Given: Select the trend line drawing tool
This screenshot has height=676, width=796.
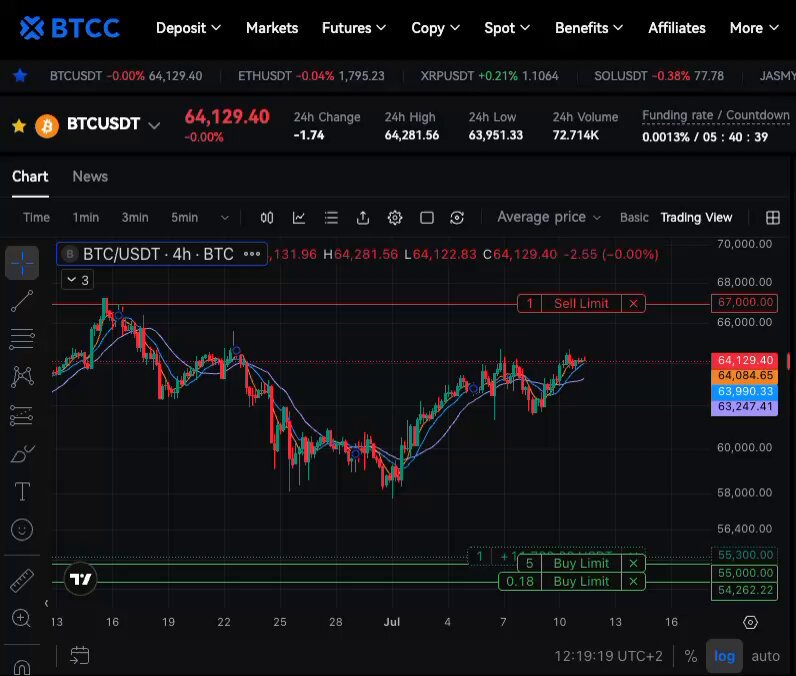Looking at the screenshot, I should coord(22,301).
